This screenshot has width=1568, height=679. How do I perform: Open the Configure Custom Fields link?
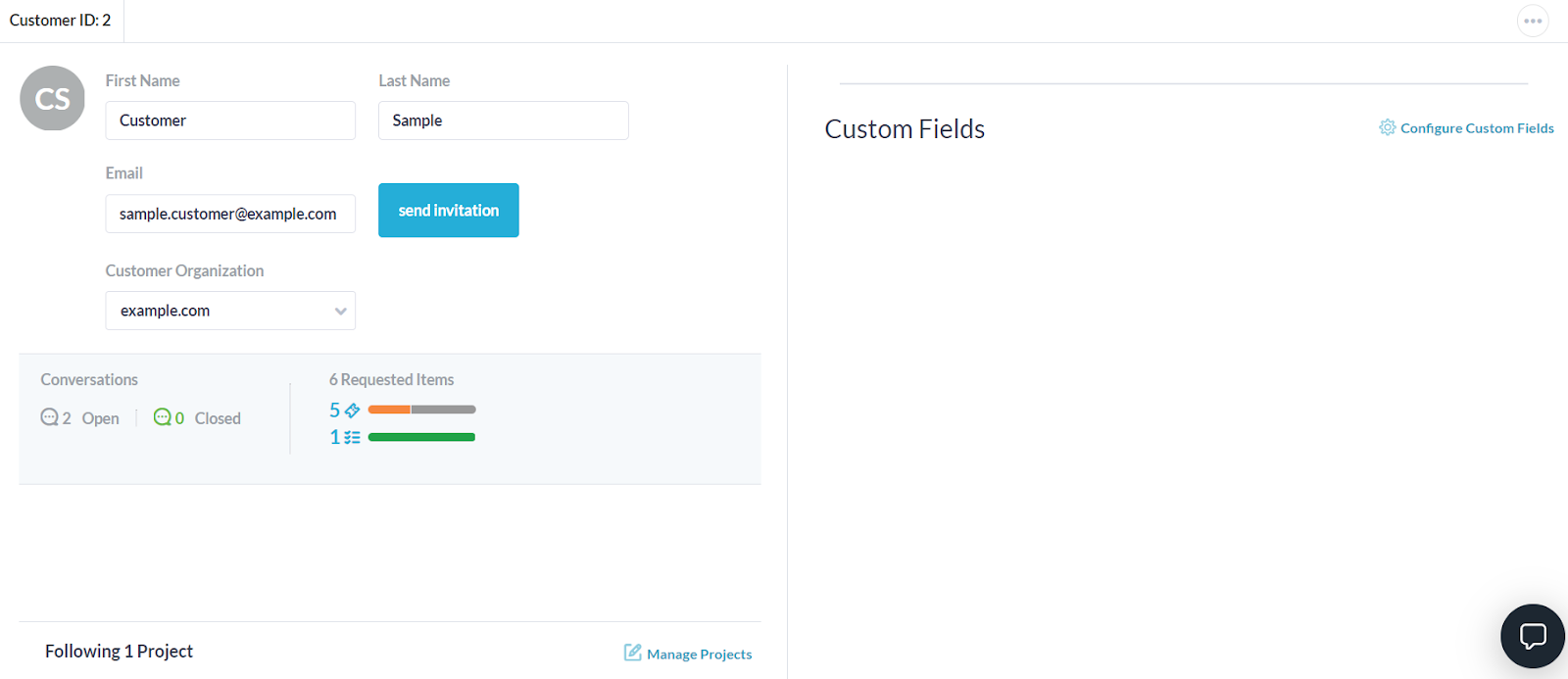[1476, 128]
